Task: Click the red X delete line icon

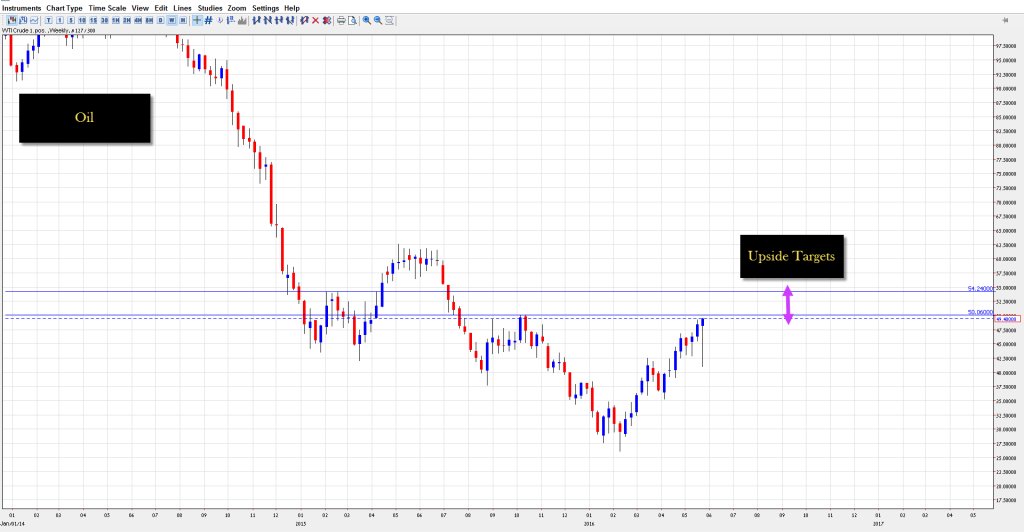Action: click(x=315, y=20)
